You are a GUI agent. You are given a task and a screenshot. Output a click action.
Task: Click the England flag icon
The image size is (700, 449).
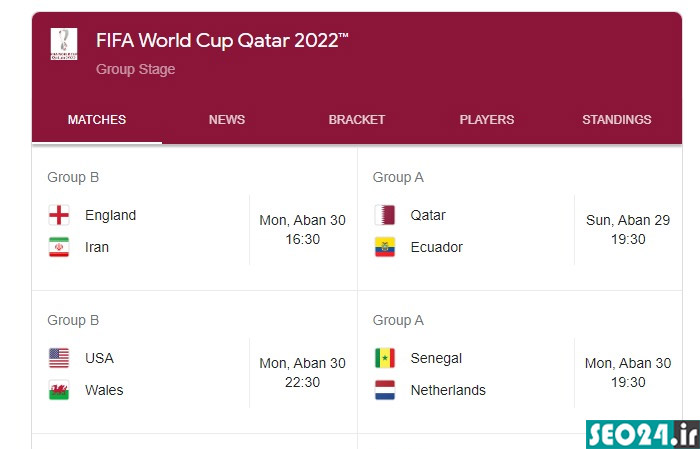point(59,215)
